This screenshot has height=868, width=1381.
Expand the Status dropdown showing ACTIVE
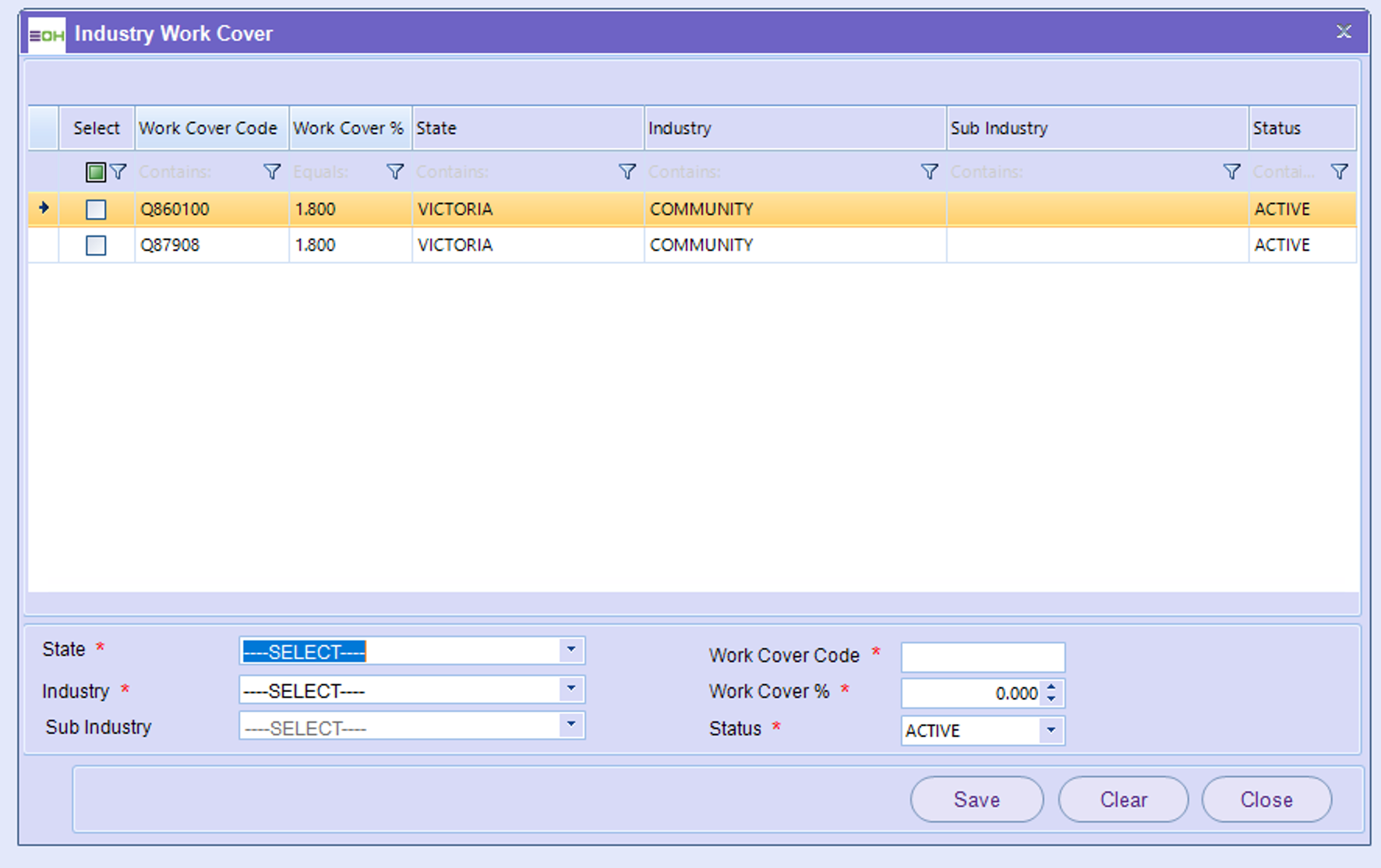(x=1051, y=731)
